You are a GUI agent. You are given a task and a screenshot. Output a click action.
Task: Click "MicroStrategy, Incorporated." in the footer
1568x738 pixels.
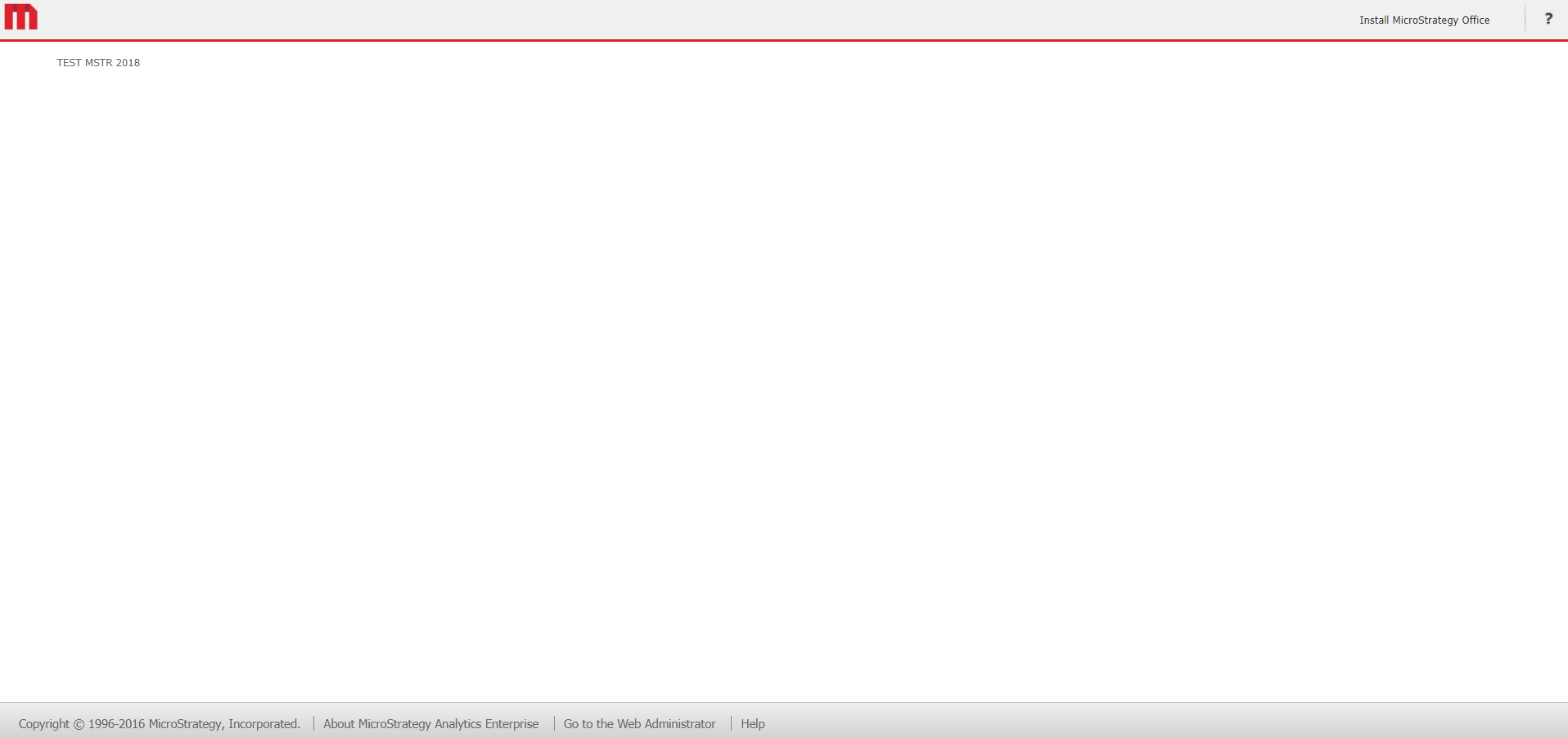(224, 724)
